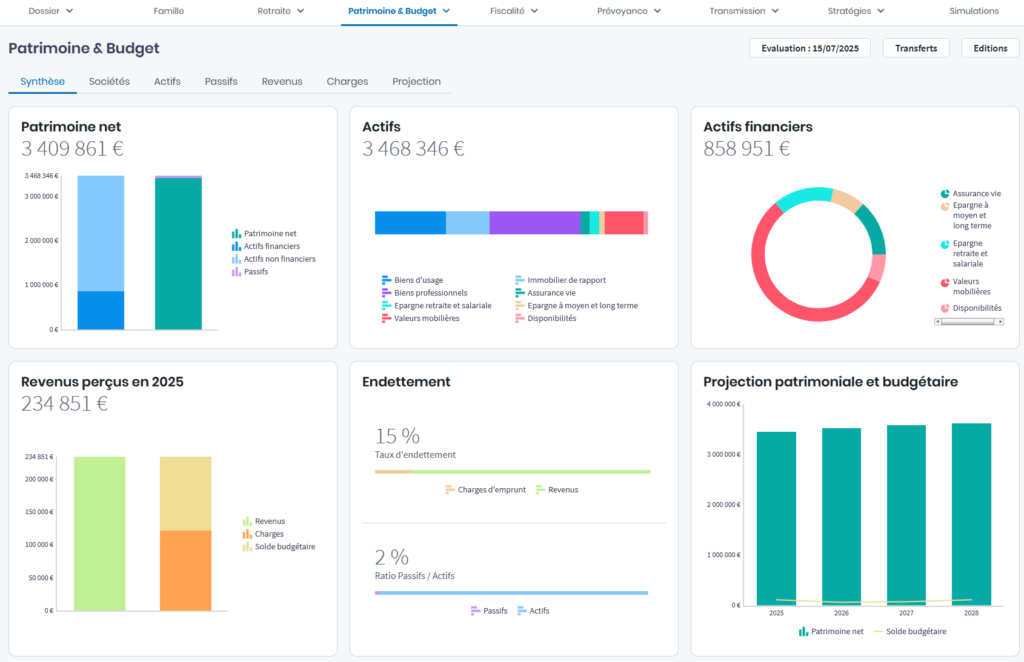
Task: Switch to the Sociétés tab
Action: tap(109, 81)
